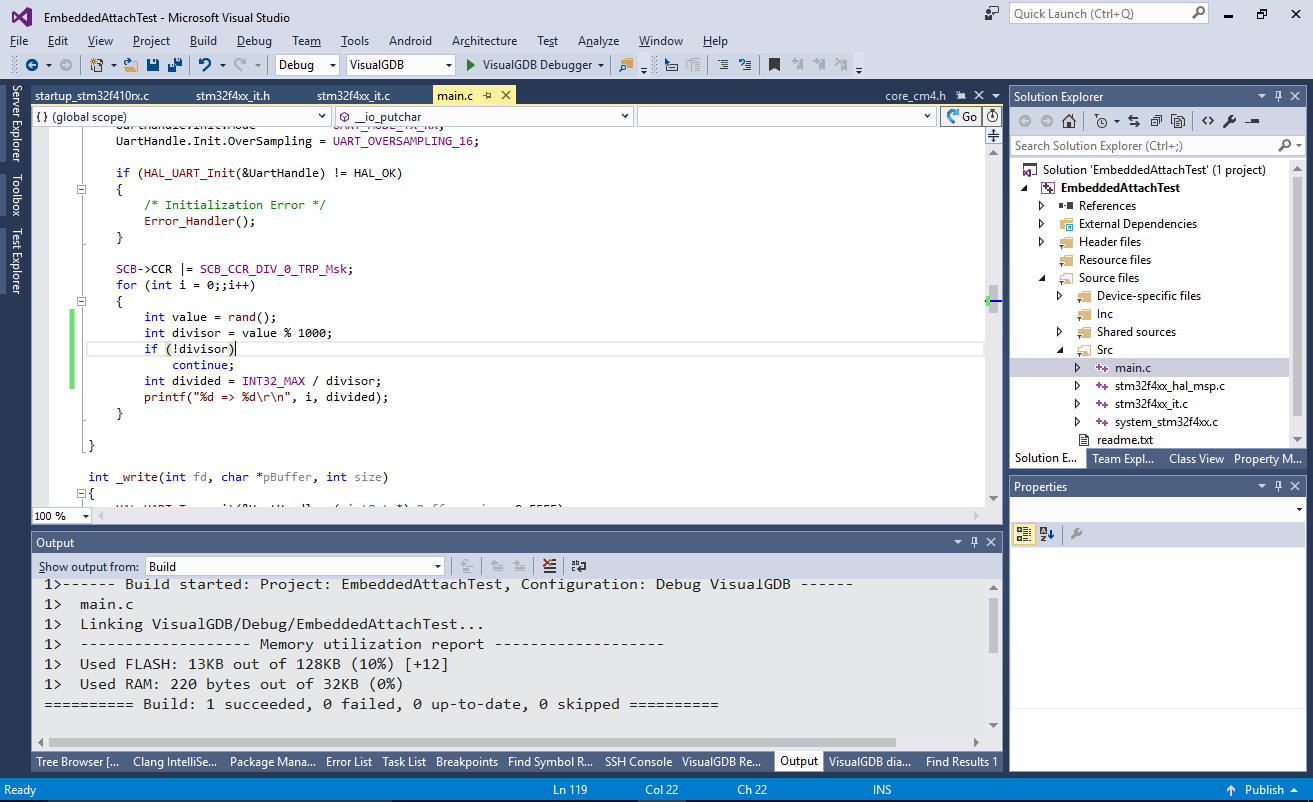Click the Find in Files toolbar icon
1313x802 pixels.
click(626, 65)
